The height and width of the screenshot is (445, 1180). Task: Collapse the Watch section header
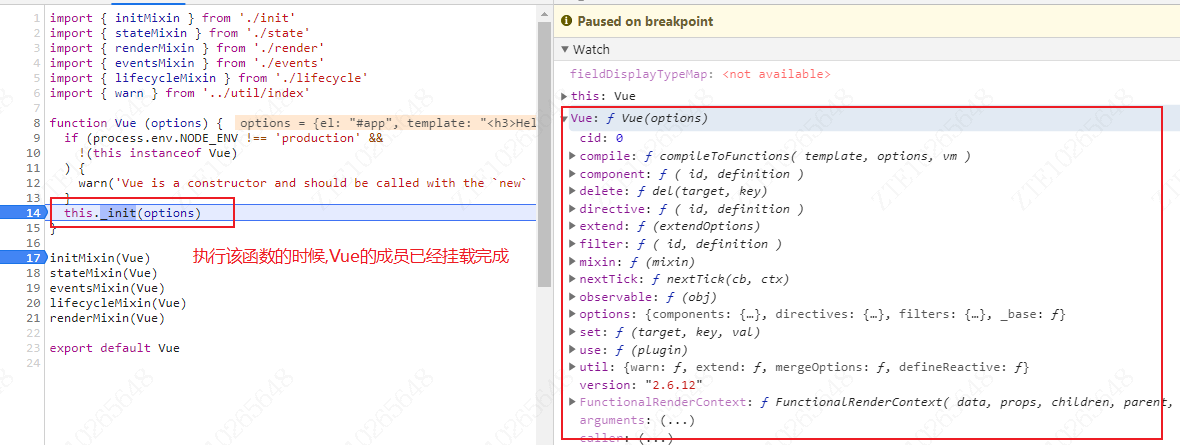tap(565, 50)
